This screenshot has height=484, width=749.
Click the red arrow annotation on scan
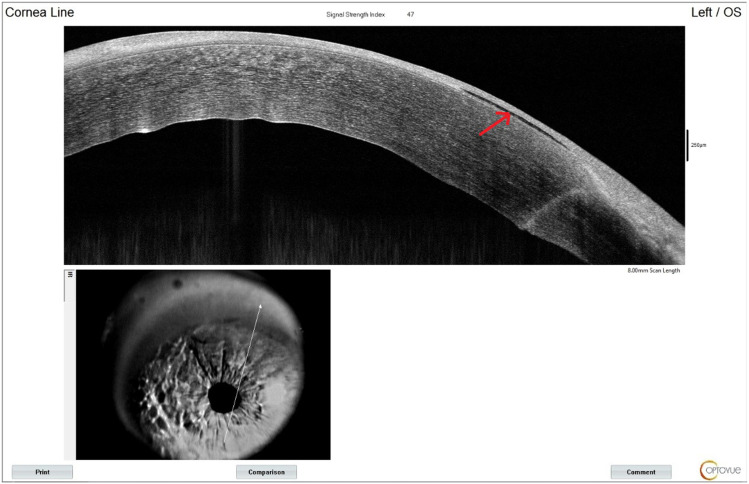pyautogui.click(x=496, y=124)
